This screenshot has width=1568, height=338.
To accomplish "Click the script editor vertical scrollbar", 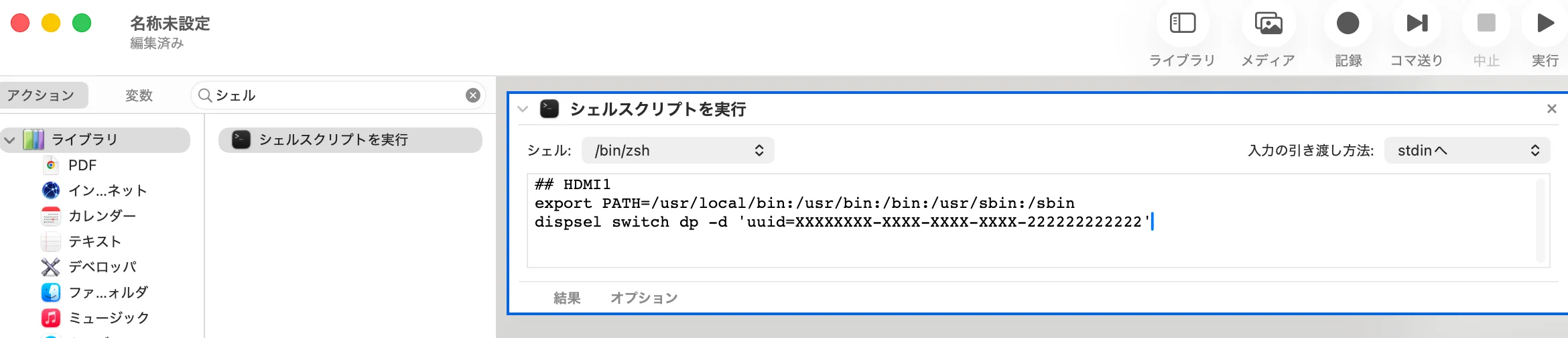I will (1541, 221).
